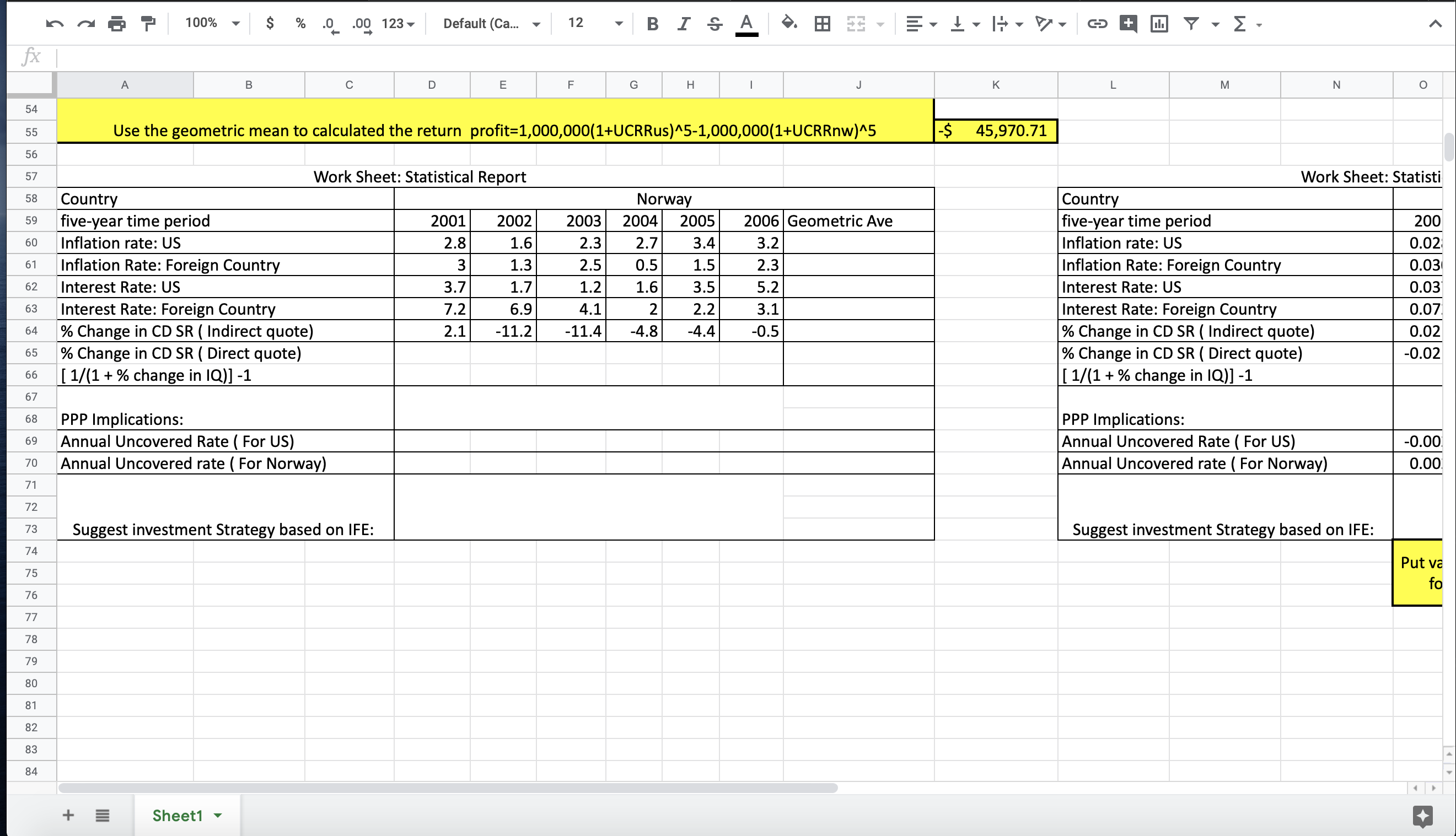Add a new sheet with plus button
The width and height of the screenshot is (1456, 836).
68,815
